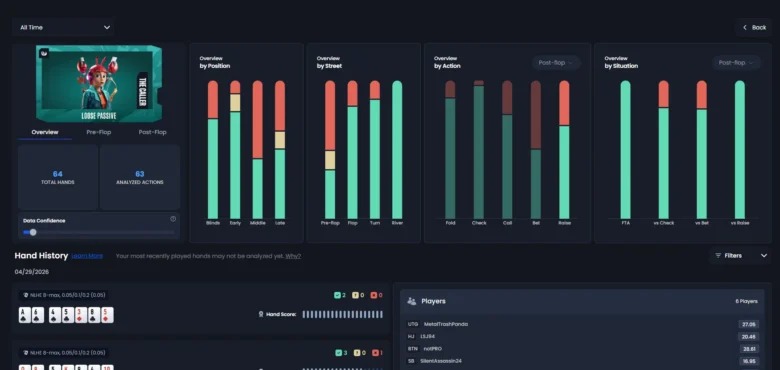Expand the Filters chevron
Image resolution: width=780 pixels, height=370 pixels.
coord(764,256)
